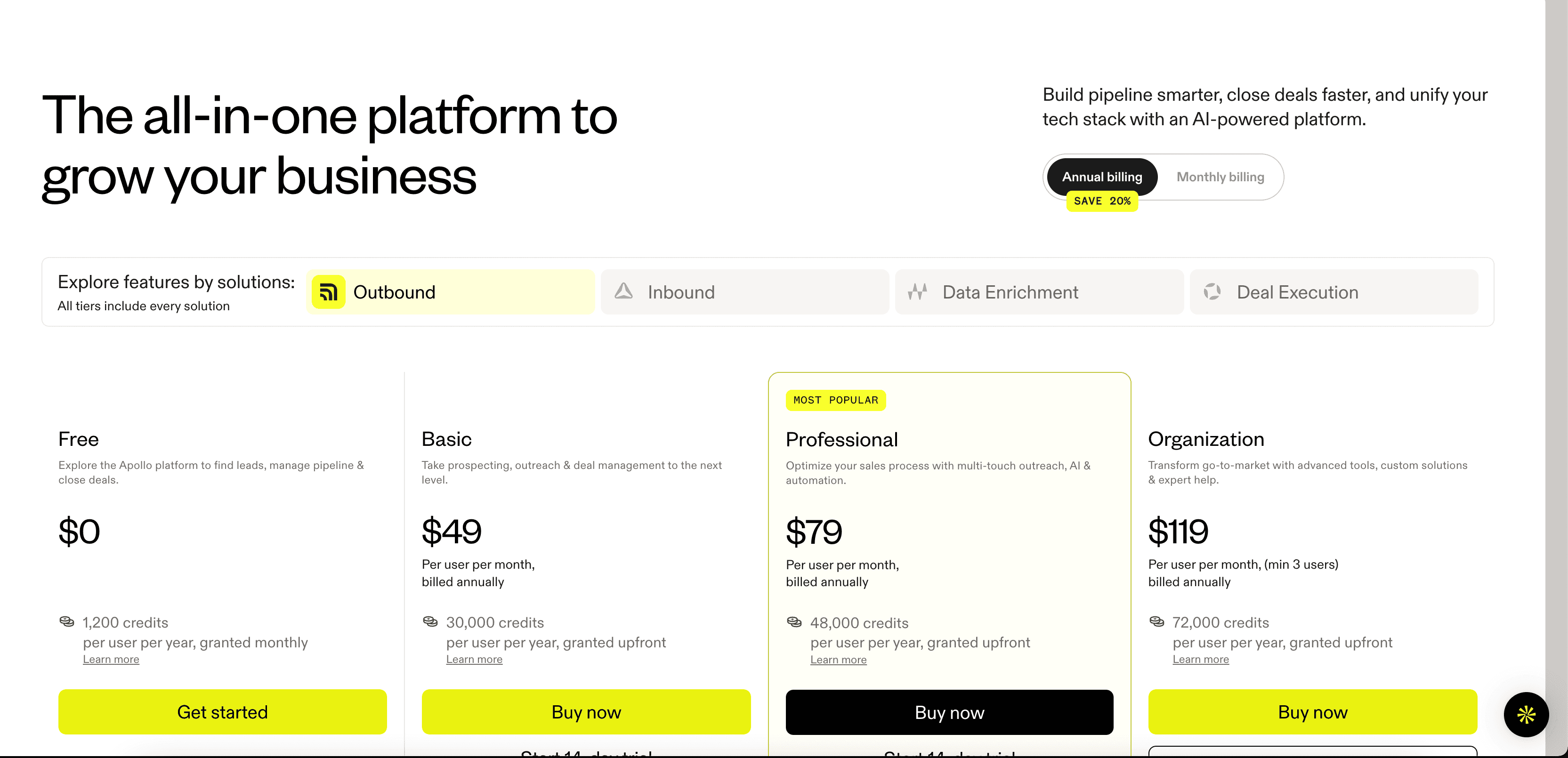Screen dimensions: 1568x758
Task: Switch to Monthly billing
Action: click(x=1220, y=177)
